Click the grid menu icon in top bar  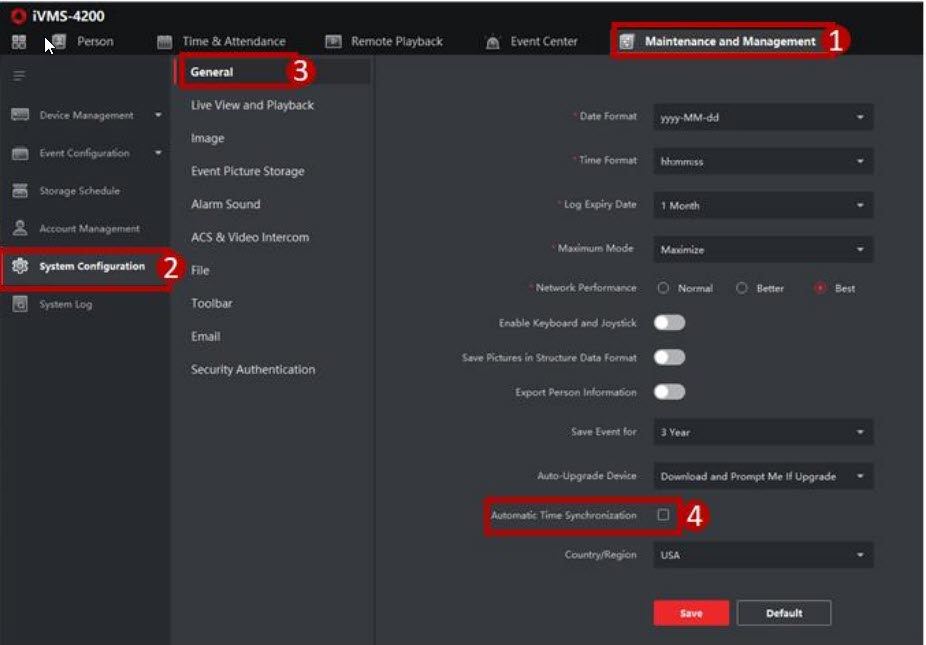point(18,42)
